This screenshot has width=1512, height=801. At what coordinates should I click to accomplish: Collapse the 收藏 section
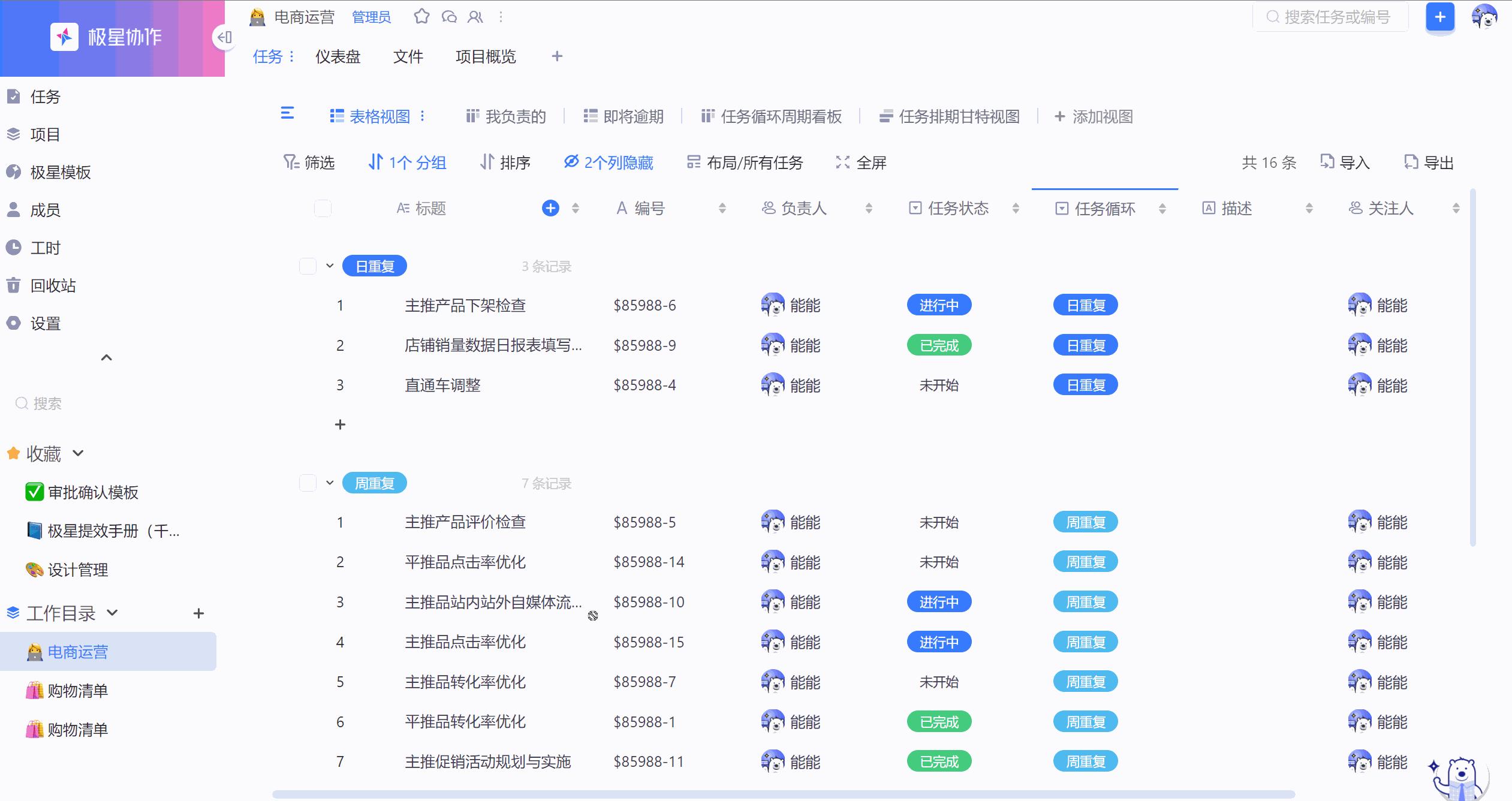tap(79, 453)
